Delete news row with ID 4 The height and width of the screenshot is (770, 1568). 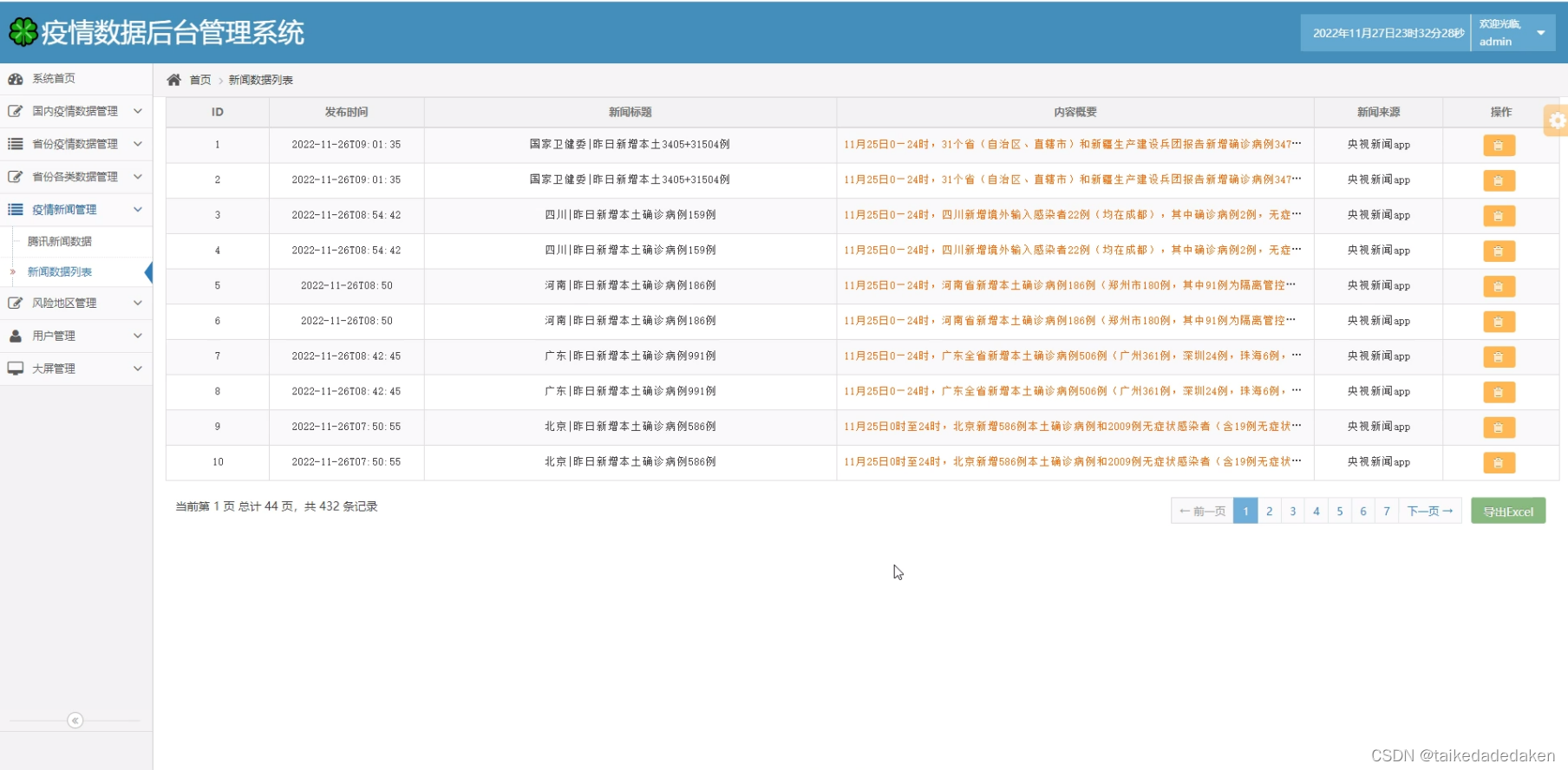tap(1499, 251)
